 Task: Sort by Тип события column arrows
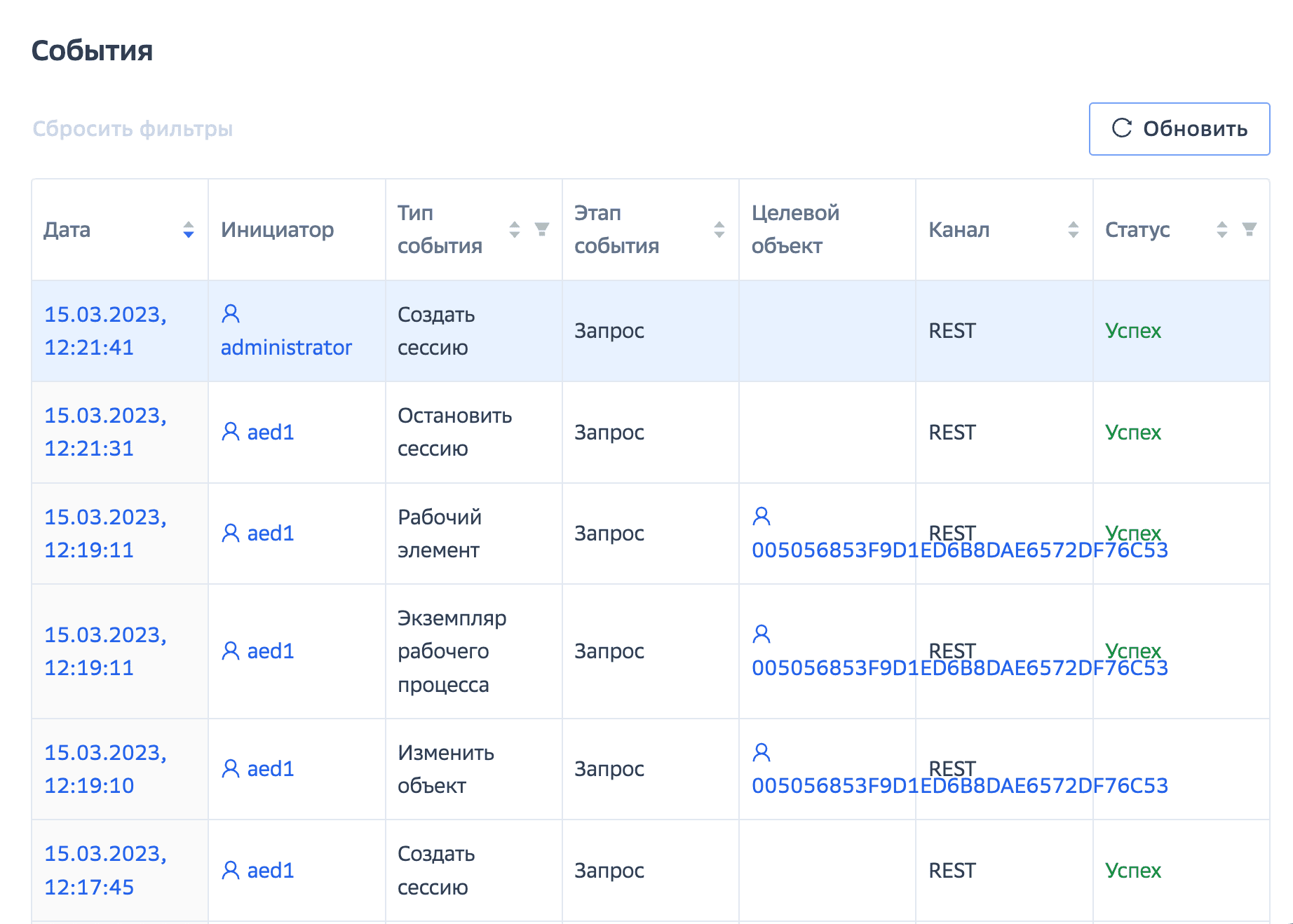pos(515,230)
